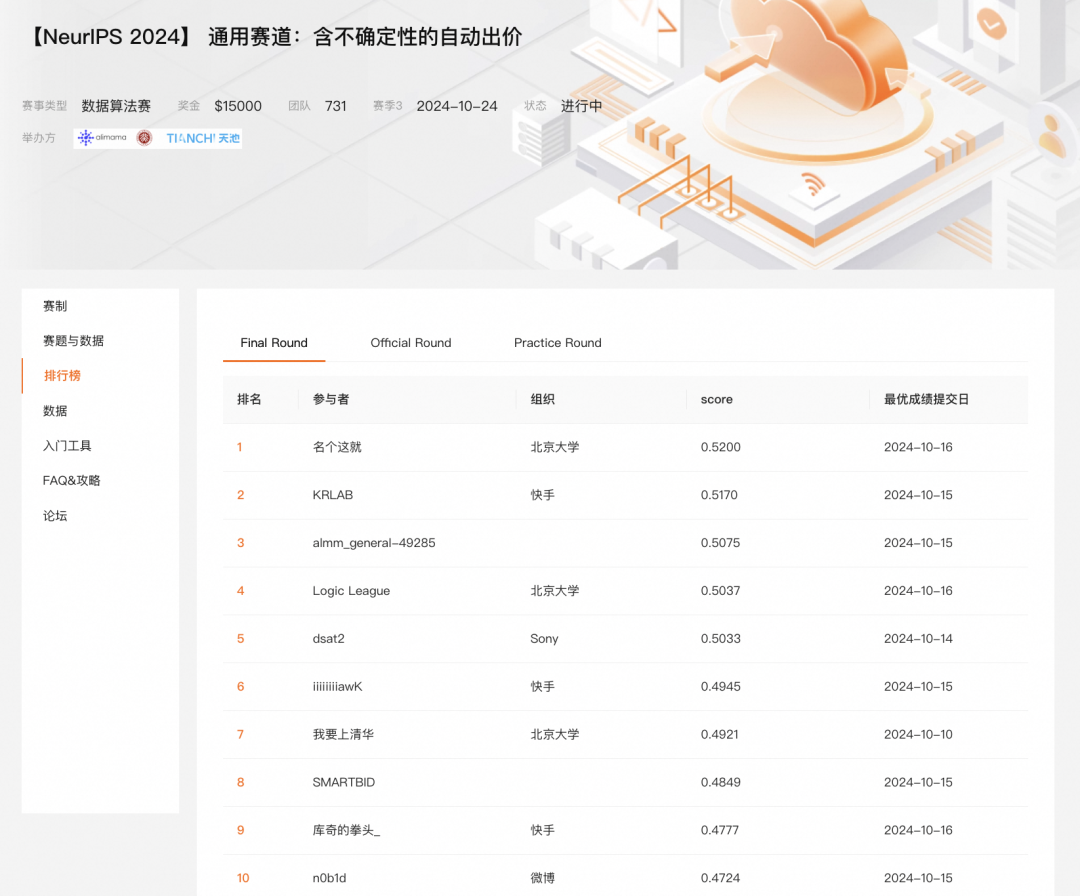Select participant dsat2

point(329,638)
